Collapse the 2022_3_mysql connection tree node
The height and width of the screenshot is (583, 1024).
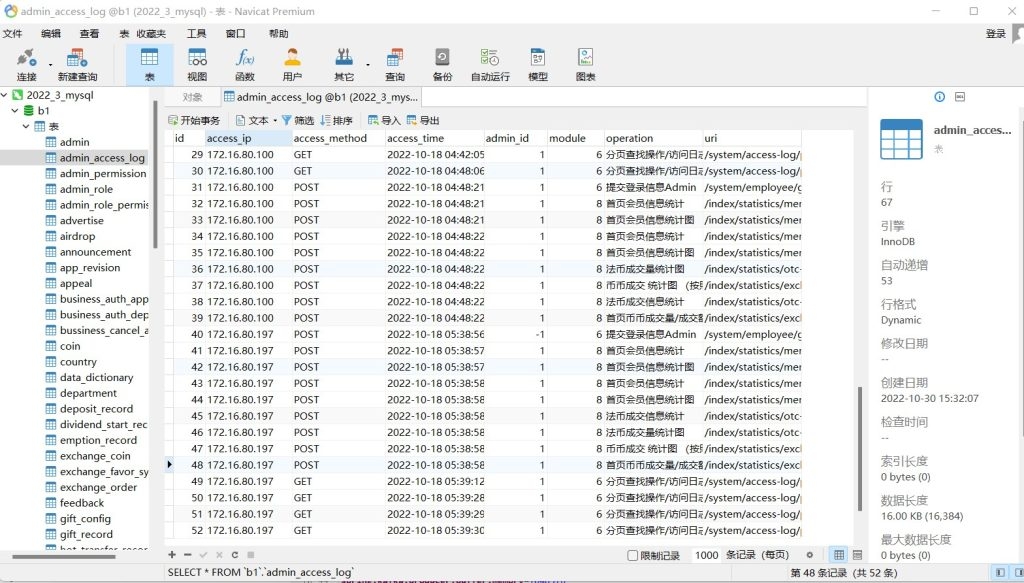pyautogui.click(x=6, y=95)
